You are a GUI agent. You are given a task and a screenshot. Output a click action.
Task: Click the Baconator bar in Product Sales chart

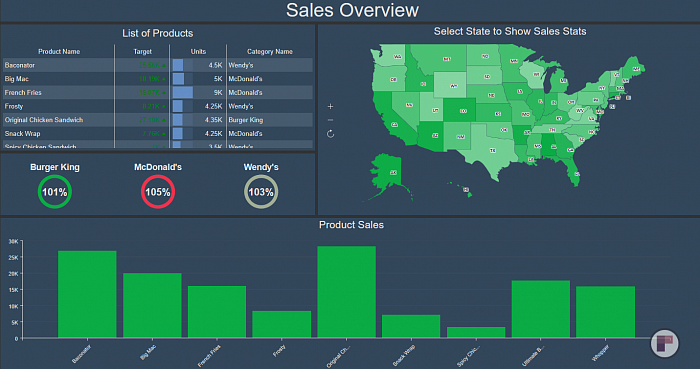tap(87, 294)
